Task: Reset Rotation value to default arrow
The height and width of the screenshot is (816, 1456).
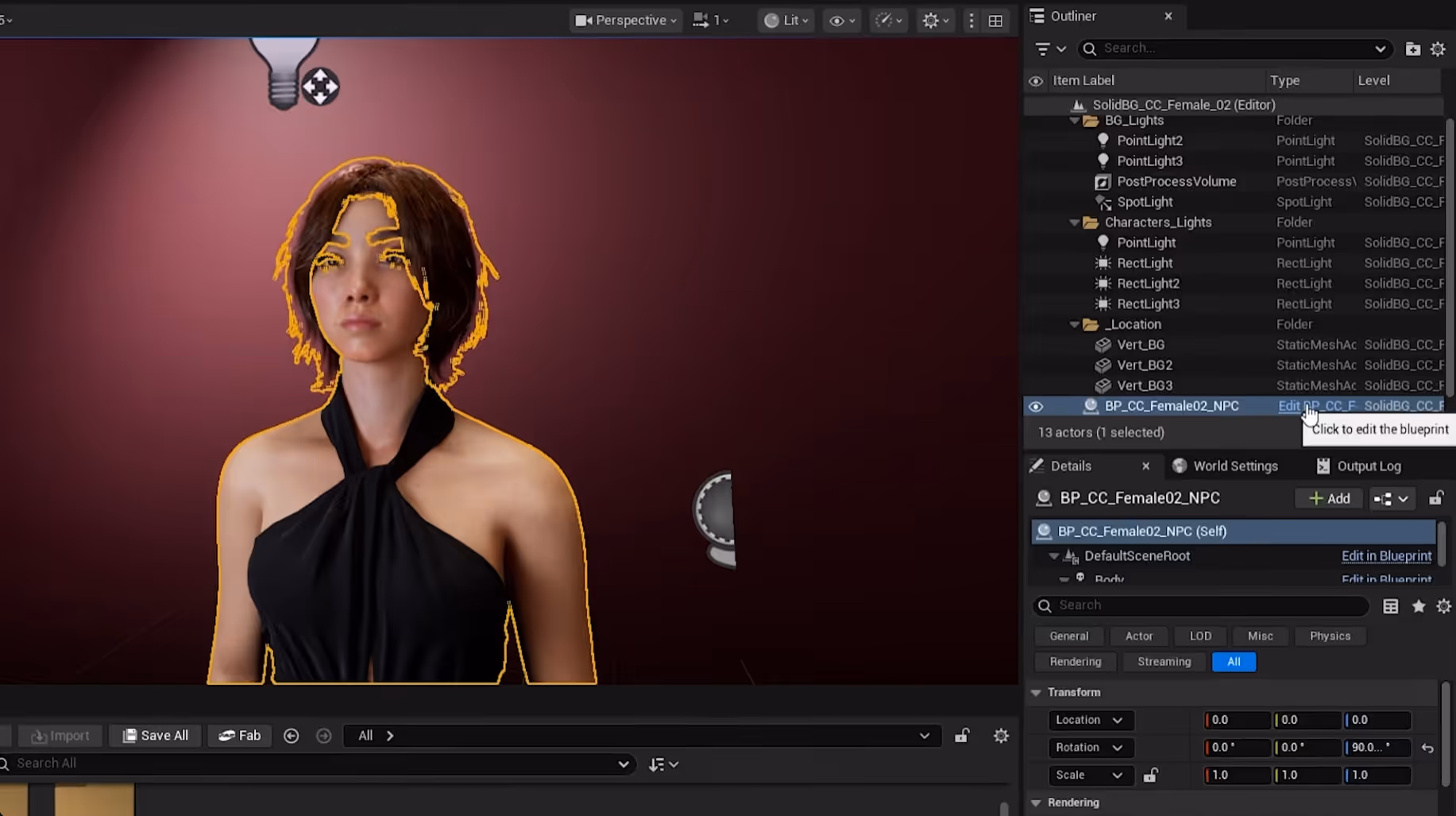Action: [1427, 748]
